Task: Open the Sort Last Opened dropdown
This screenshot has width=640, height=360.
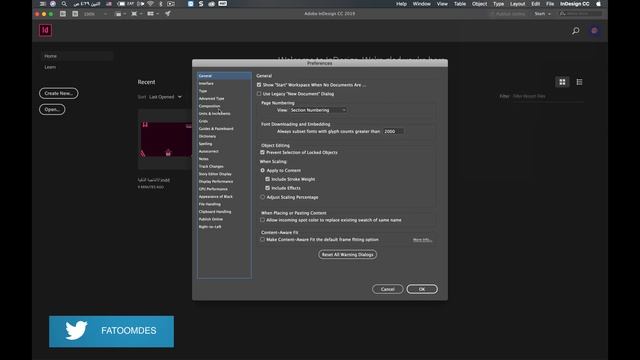Action: [x=165, y=97]
